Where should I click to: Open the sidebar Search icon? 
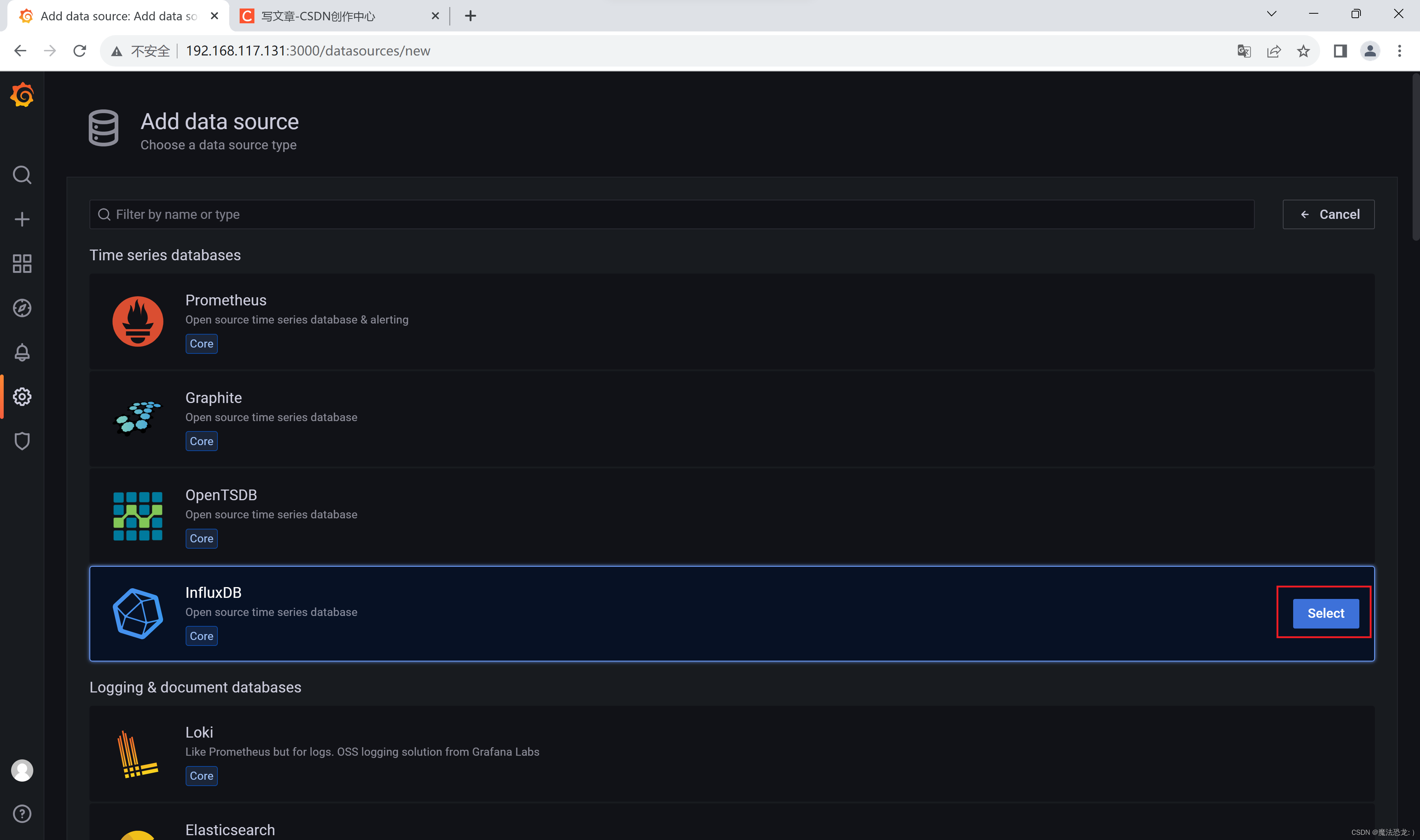click(x=22, y=175)
